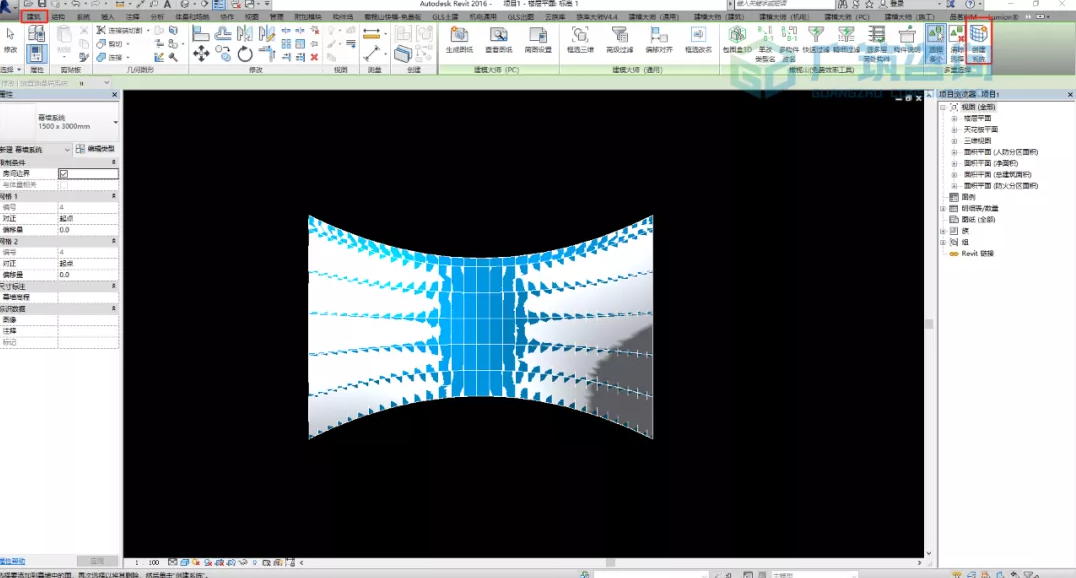Open the 插入 (Insert) ribbon tab
Viewport: 1076px width, 578px height.
[x=108, y=16]
